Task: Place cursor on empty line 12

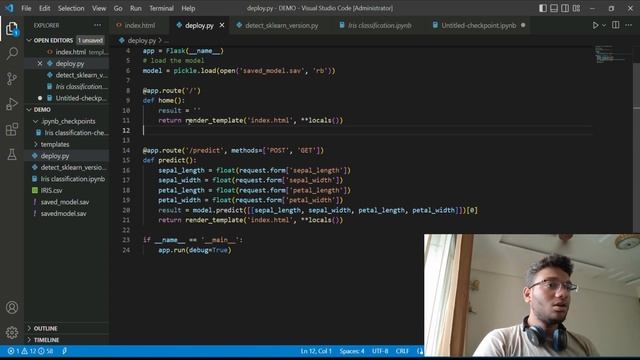Action: (367, 131)
